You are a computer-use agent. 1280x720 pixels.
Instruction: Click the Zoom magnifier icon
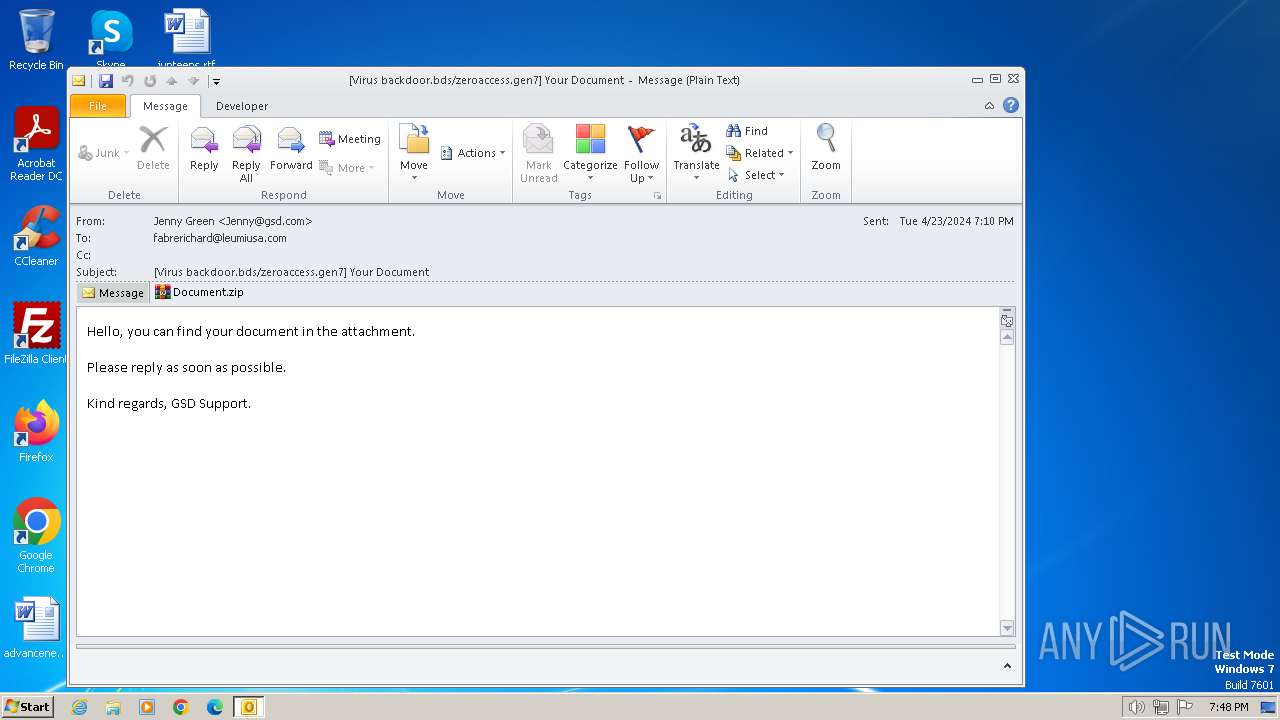(x=826, y=148)
